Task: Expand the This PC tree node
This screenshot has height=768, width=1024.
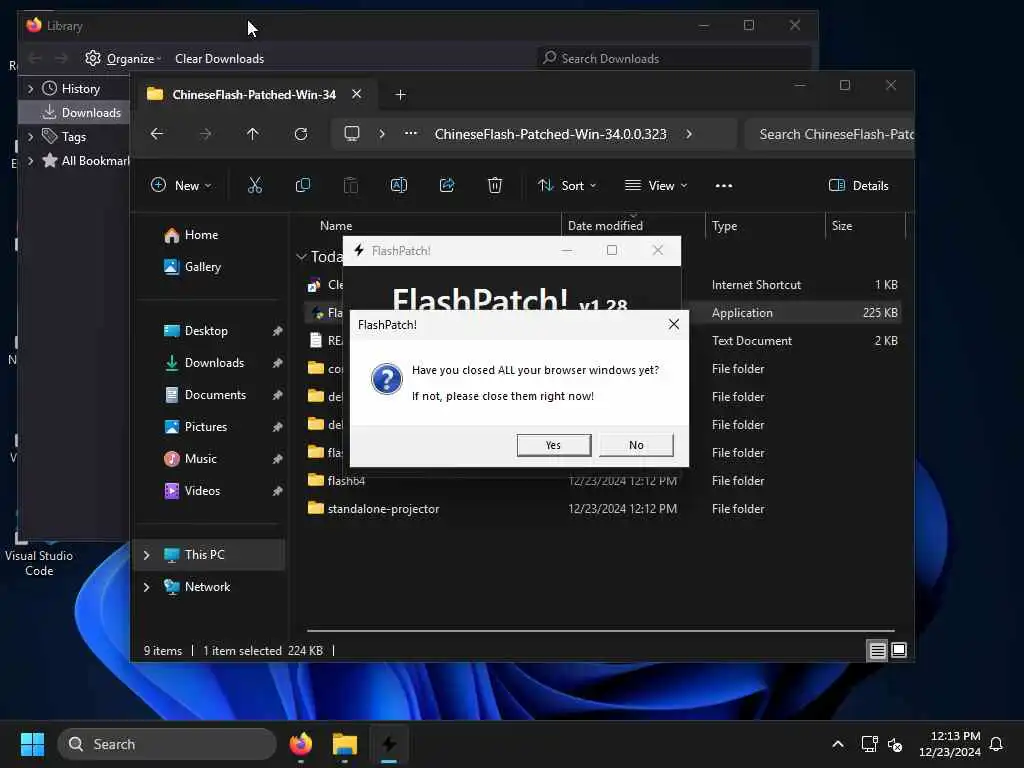Action: (147, 555)
